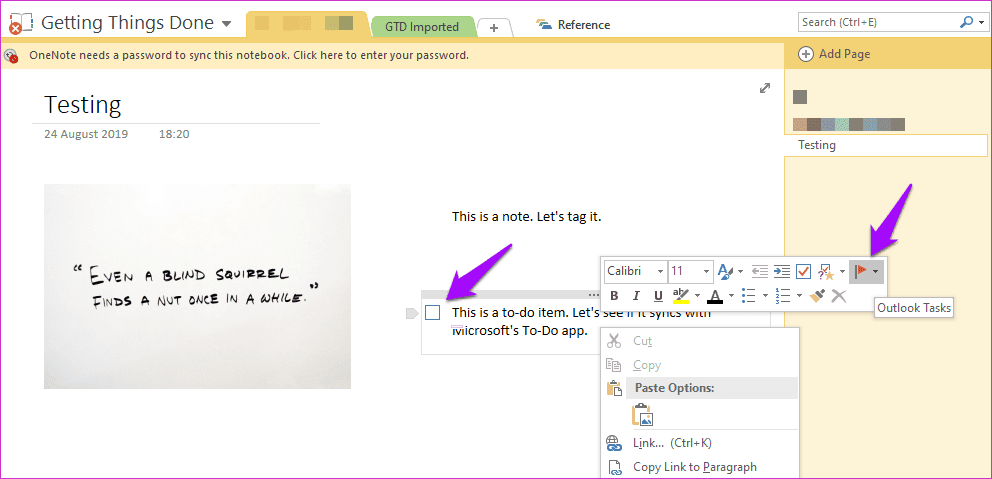Expand the numbering styles arrow
992x479 pixels.
tap(800, 296)
